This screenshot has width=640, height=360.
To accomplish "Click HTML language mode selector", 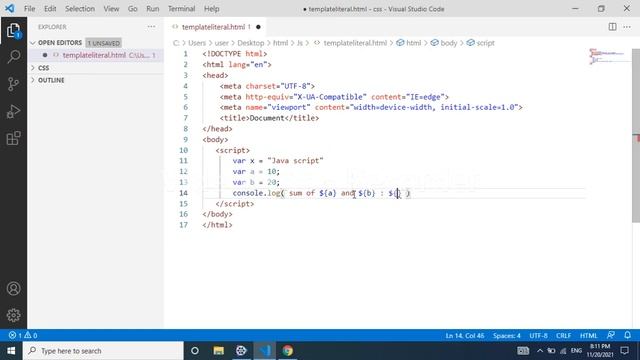I will point(588,336).
